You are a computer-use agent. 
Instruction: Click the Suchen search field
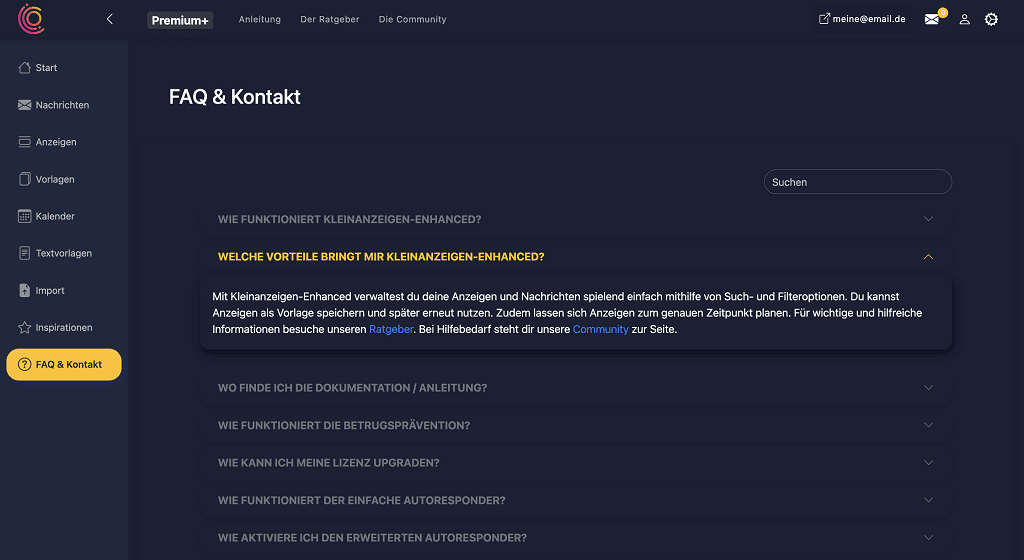pyautogui.click(x=857, y=182)
